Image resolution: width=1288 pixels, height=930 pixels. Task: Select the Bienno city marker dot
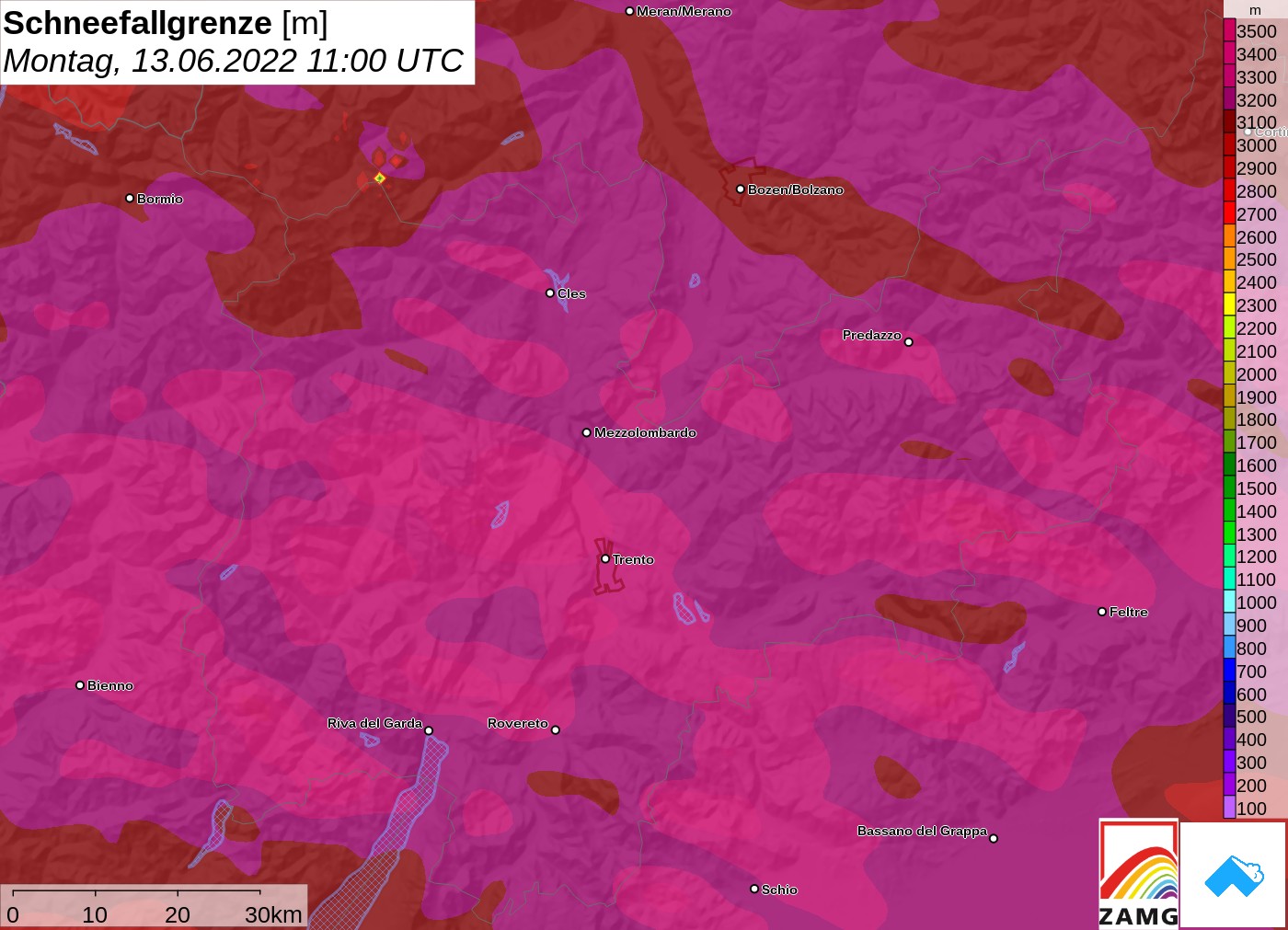80,685
